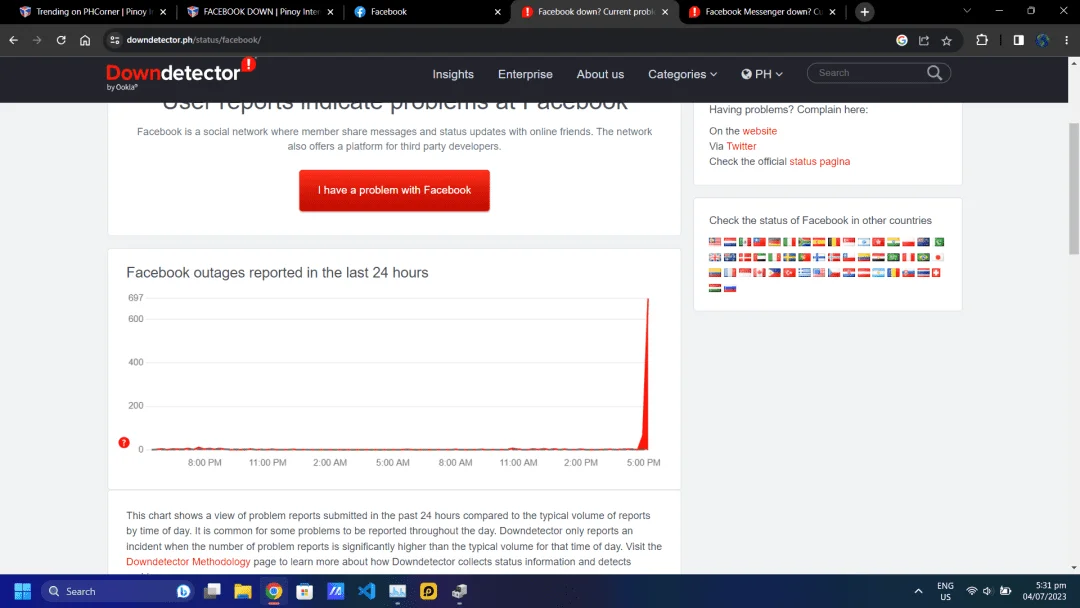Click the search magnifier icon in header
The image size is (1080, 608).
point(934,73)
